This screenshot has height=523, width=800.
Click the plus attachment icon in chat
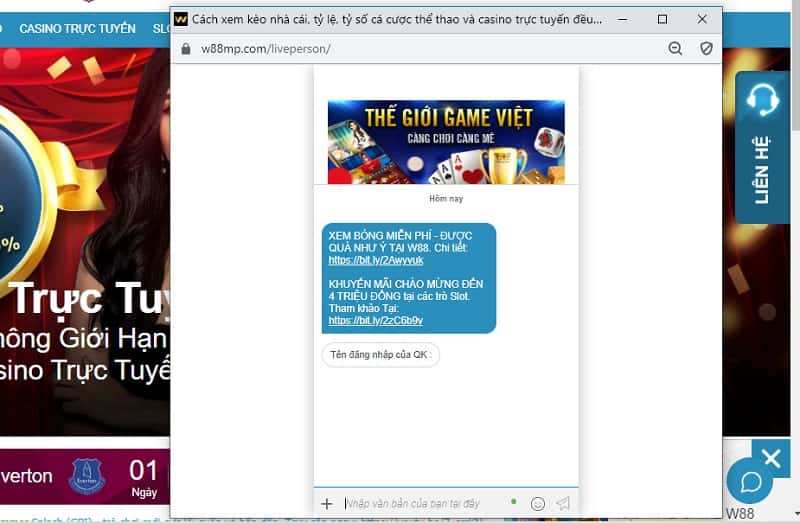coord(327,504)
